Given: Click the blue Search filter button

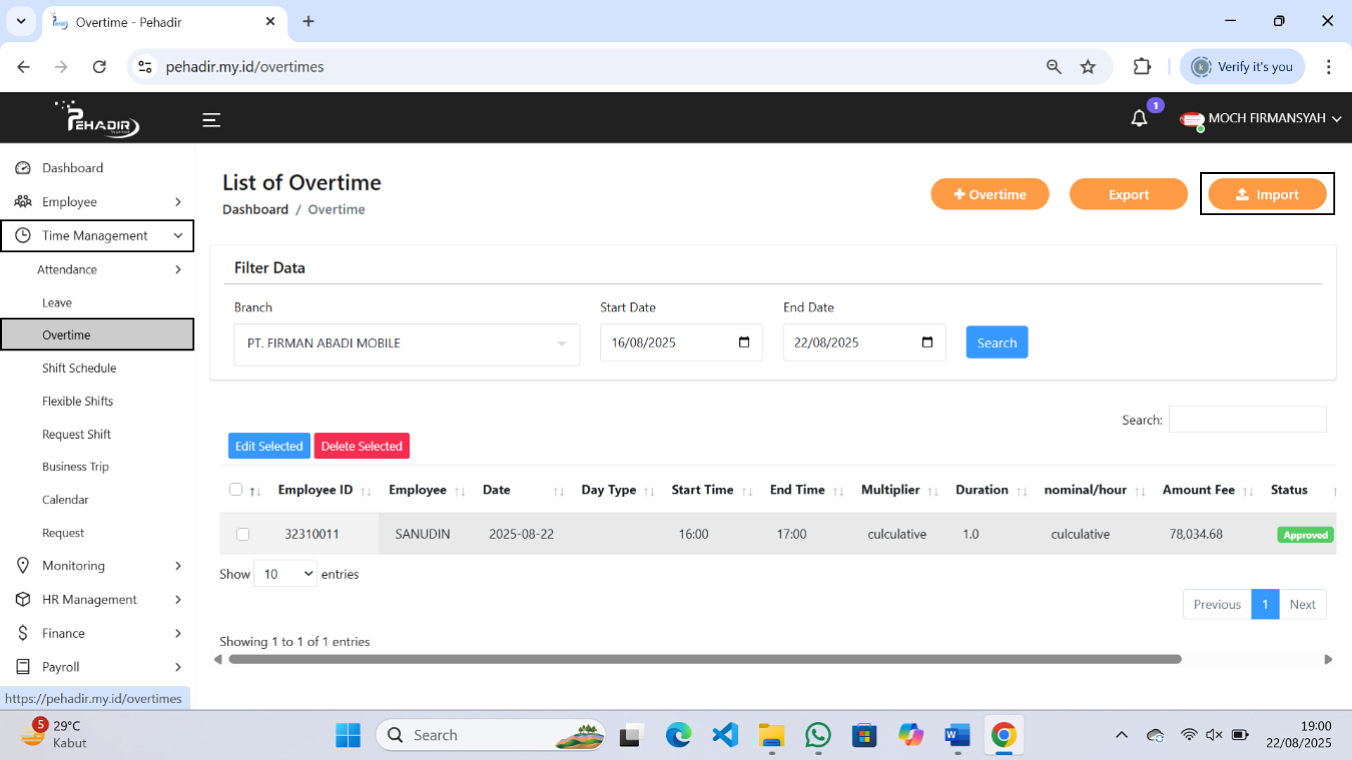Looking at the screenshot, I should 996,342.
